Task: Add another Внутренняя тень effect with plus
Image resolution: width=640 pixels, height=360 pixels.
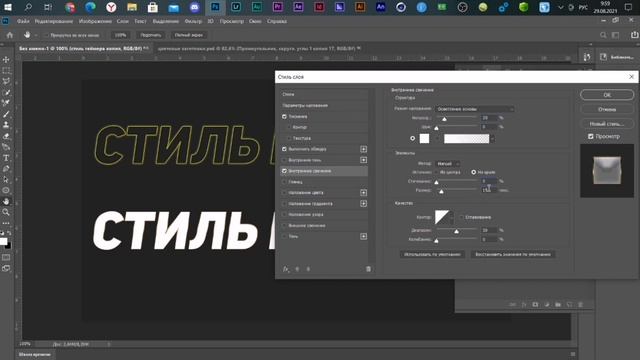Action: click(363, 160)
